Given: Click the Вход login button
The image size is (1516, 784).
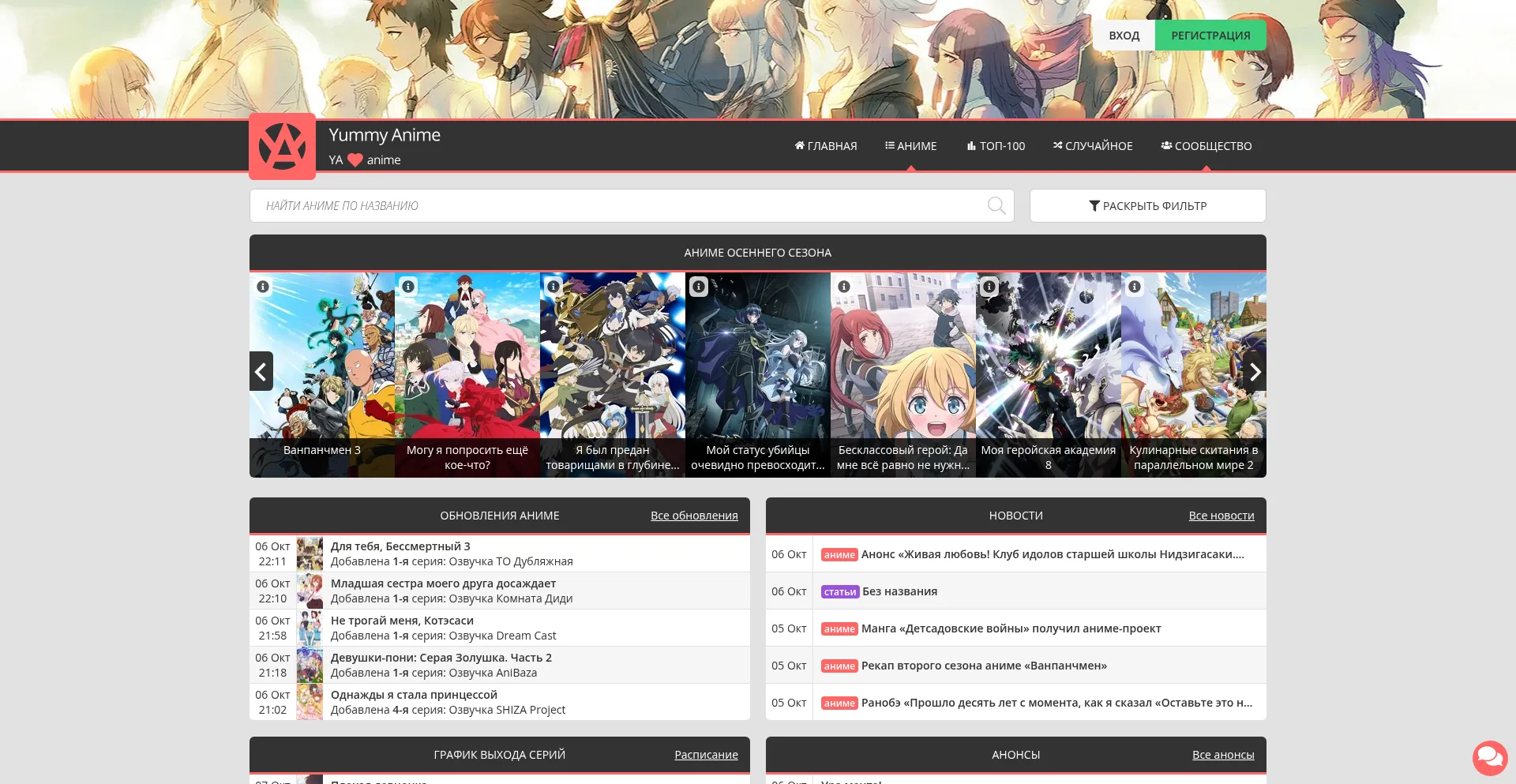Looking at the screenshot, I should [1124, 36].
